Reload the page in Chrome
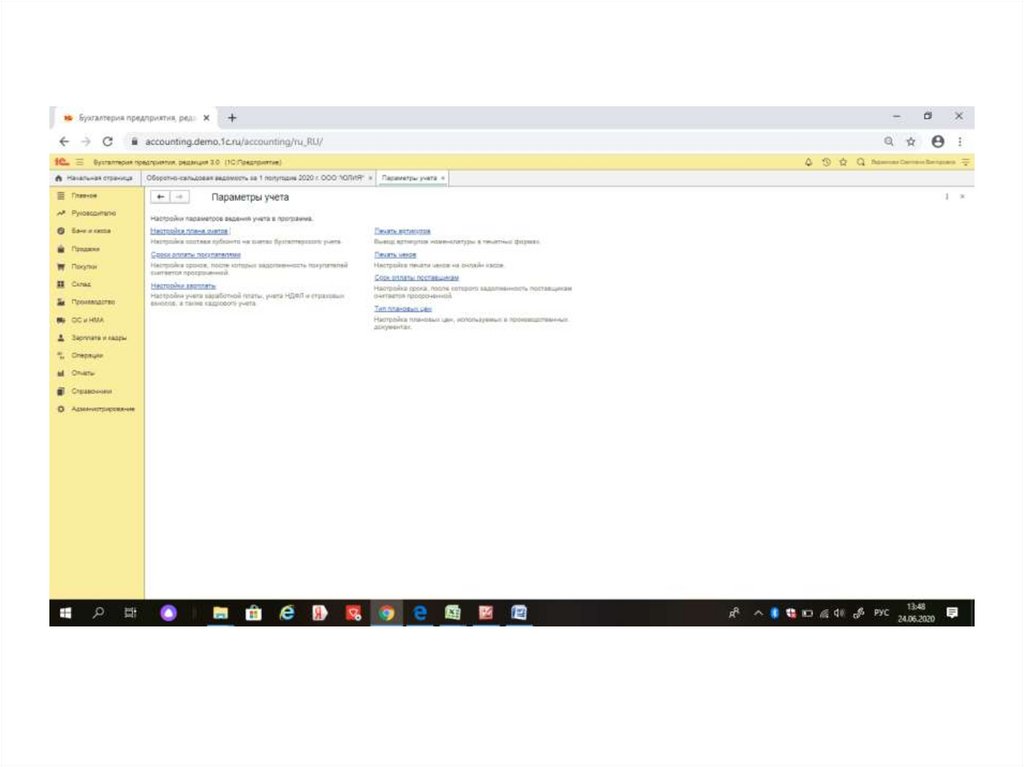This screenshot has width=1024, height=767. 107,142
